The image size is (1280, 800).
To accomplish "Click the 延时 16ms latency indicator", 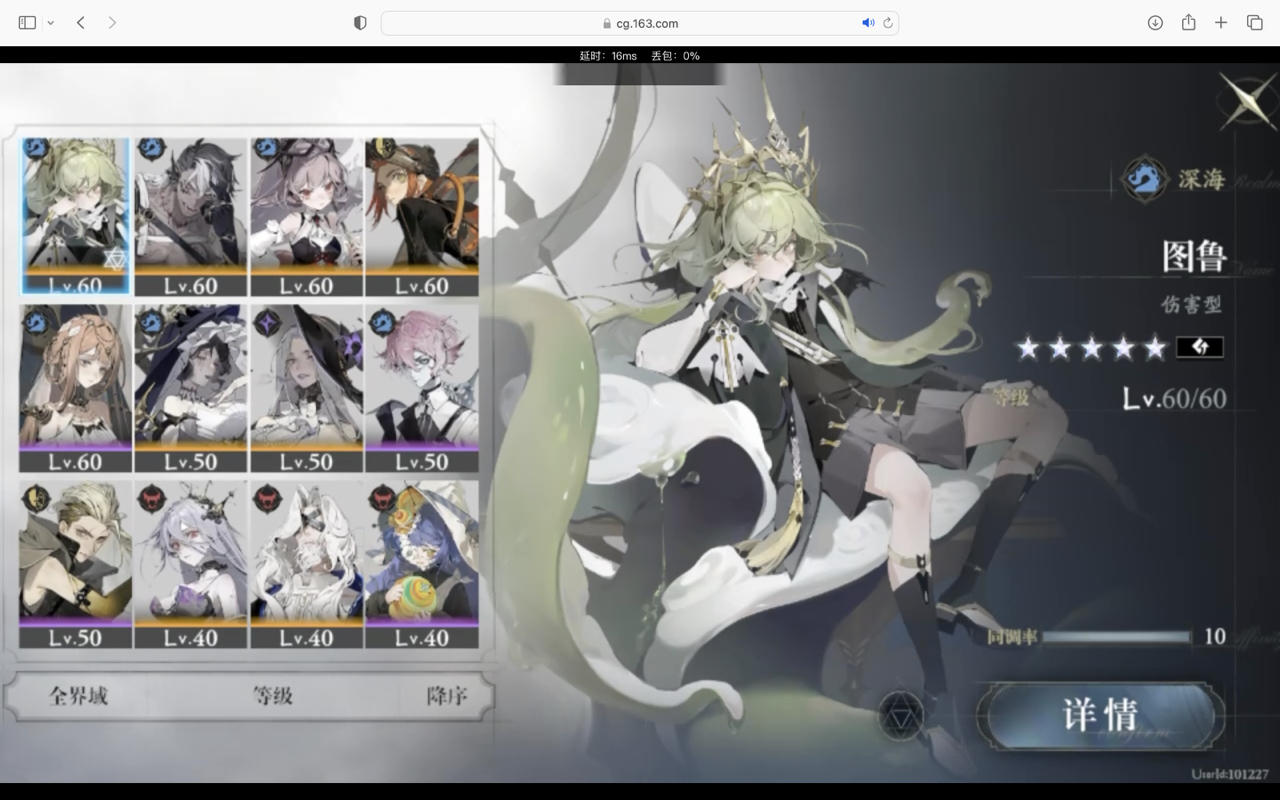I will pyautogui.click(x=608, y=56).
